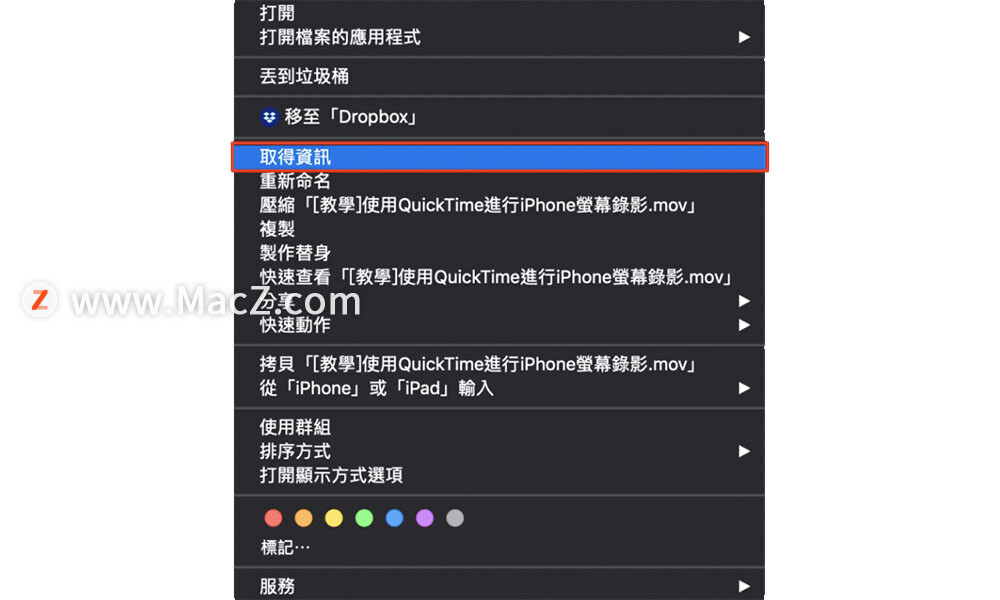The height and width of the screenshot is (600, 1000).
Task: Apply the orange color tag
Action: (304, 518)
